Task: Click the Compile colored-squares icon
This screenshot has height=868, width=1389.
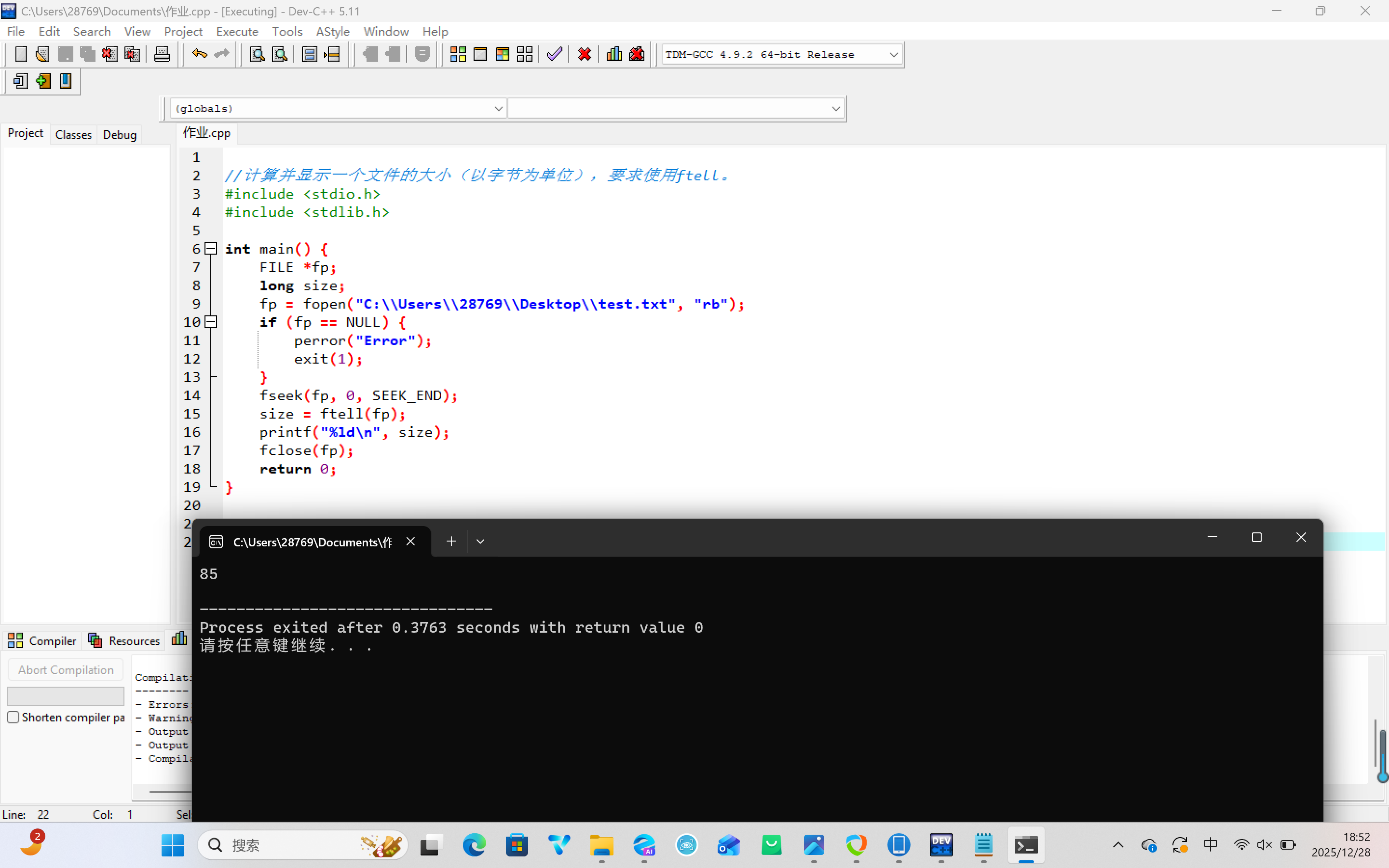Action: click(457, 54)
